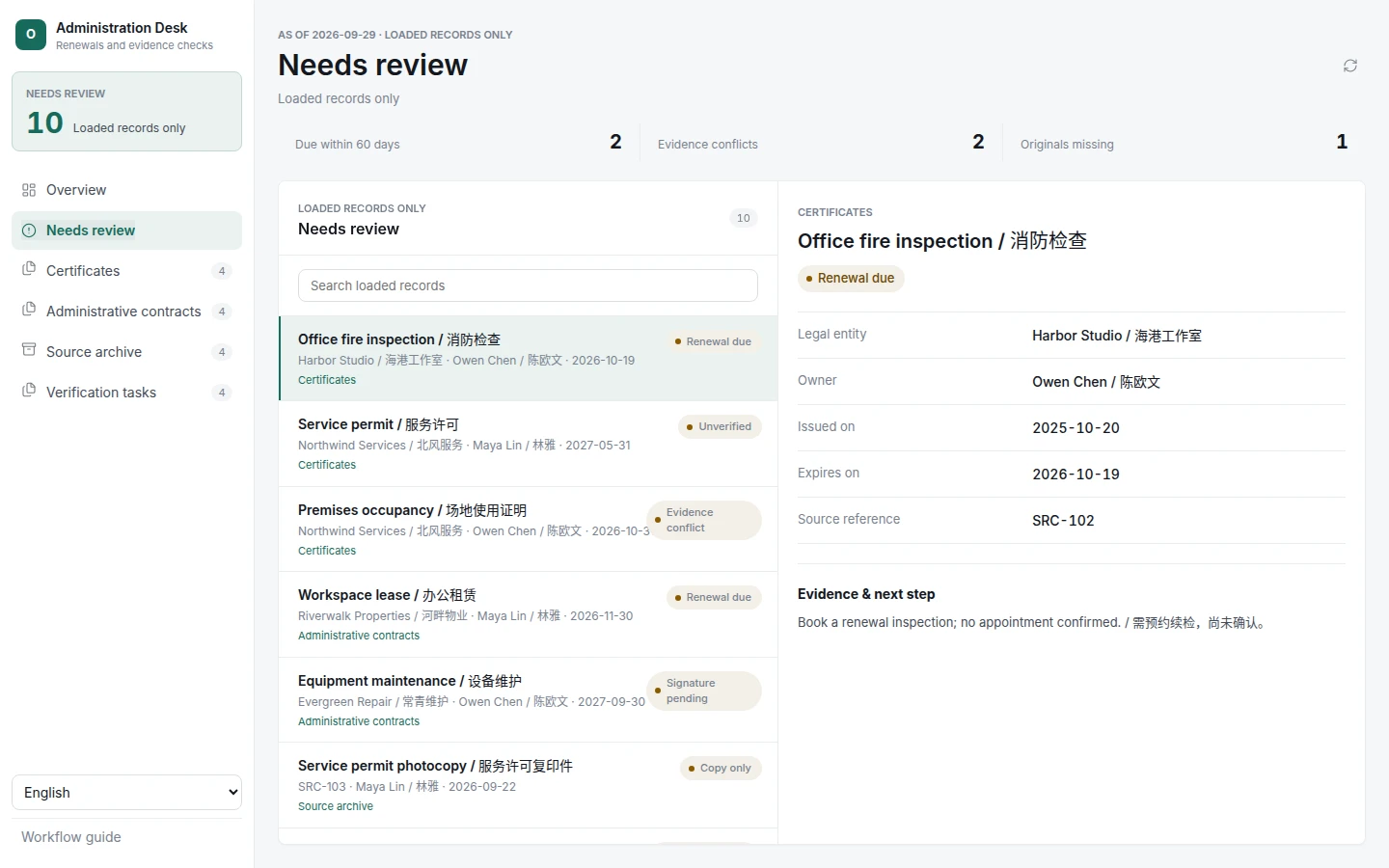This screenshot has width=1389, height=868.
Task: Click the SRC-102 source reference value
Action: coord(1063,521)
